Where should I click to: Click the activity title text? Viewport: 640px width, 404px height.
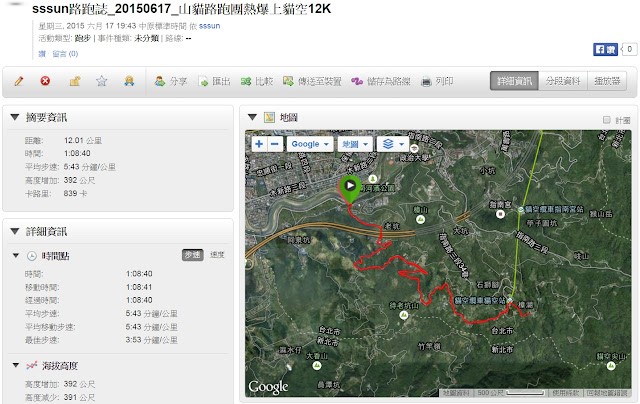pyautogui.click(x=182, y=9)
